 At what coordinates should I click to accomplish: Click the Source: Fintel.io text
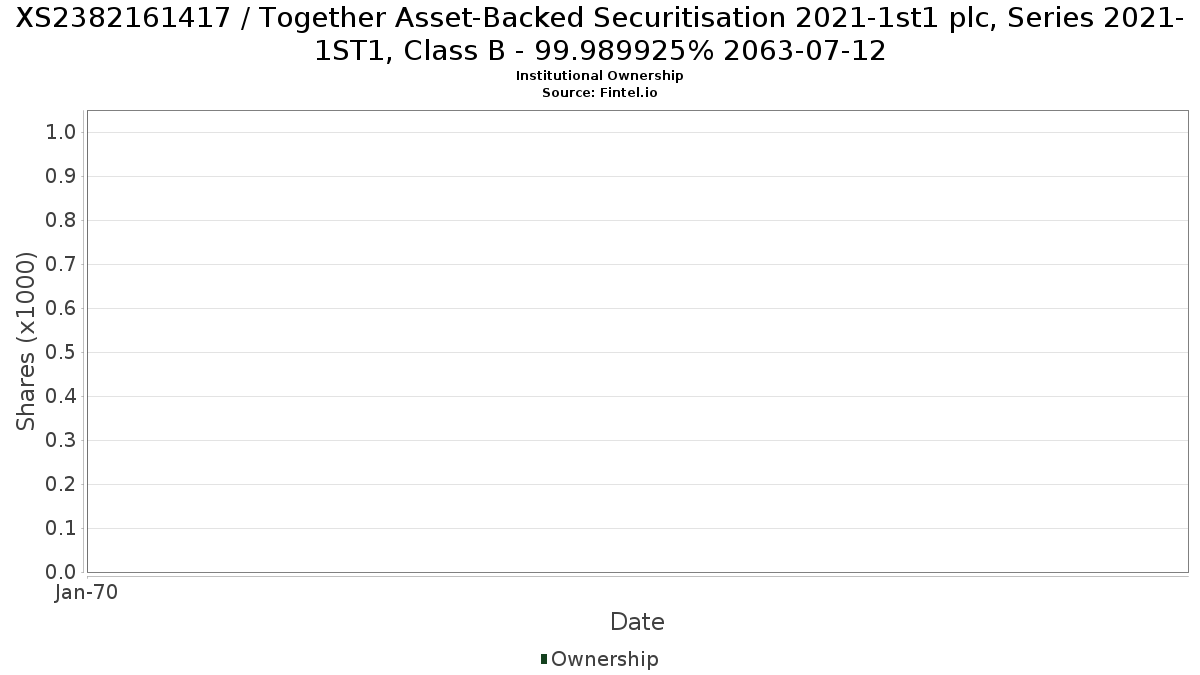tap(600, 92)
